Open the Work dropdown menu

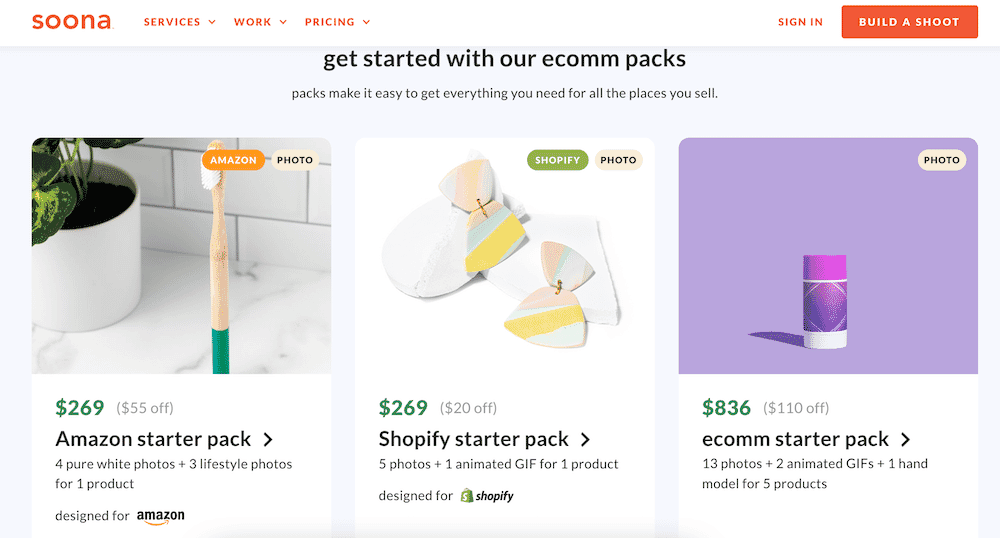pyautogui.click(x=260, y=22)
